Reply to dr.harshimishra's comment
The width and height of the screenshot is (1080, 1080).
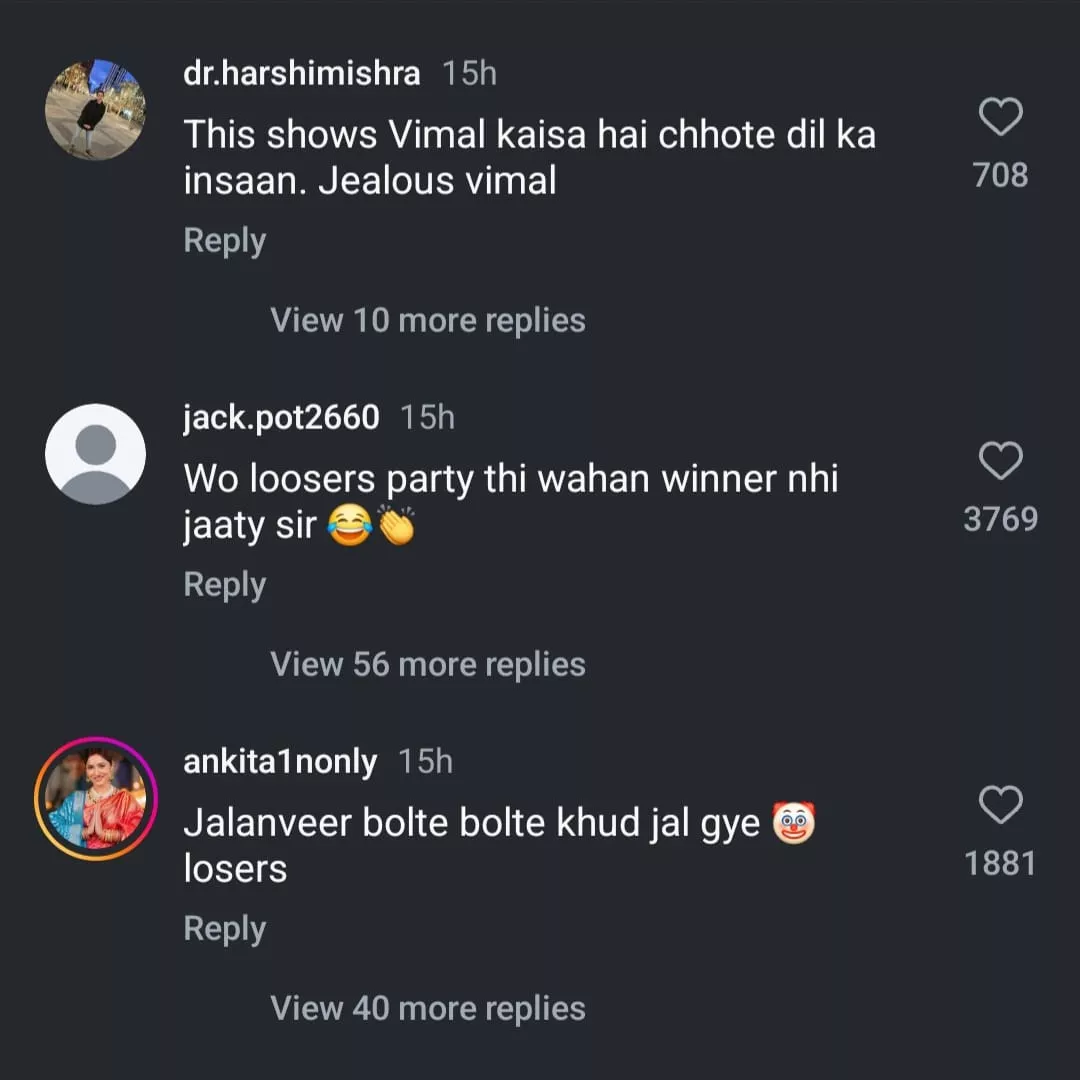point(225,241)
